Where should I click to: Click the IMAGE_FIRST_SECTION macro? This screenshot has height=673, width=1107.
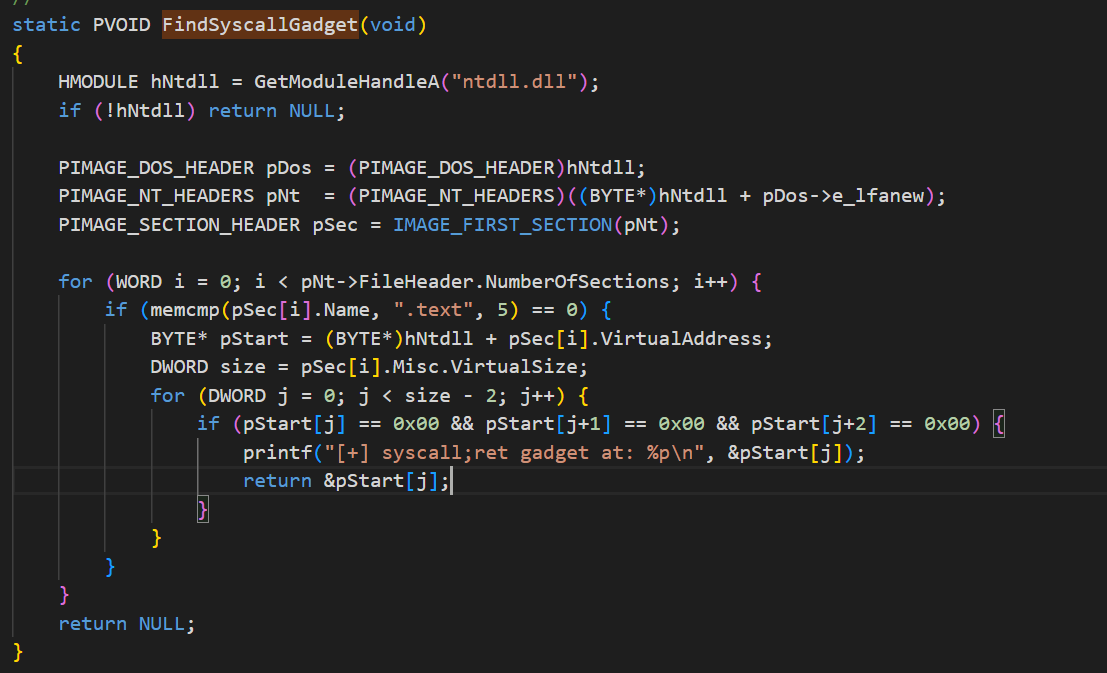point(501,225)
